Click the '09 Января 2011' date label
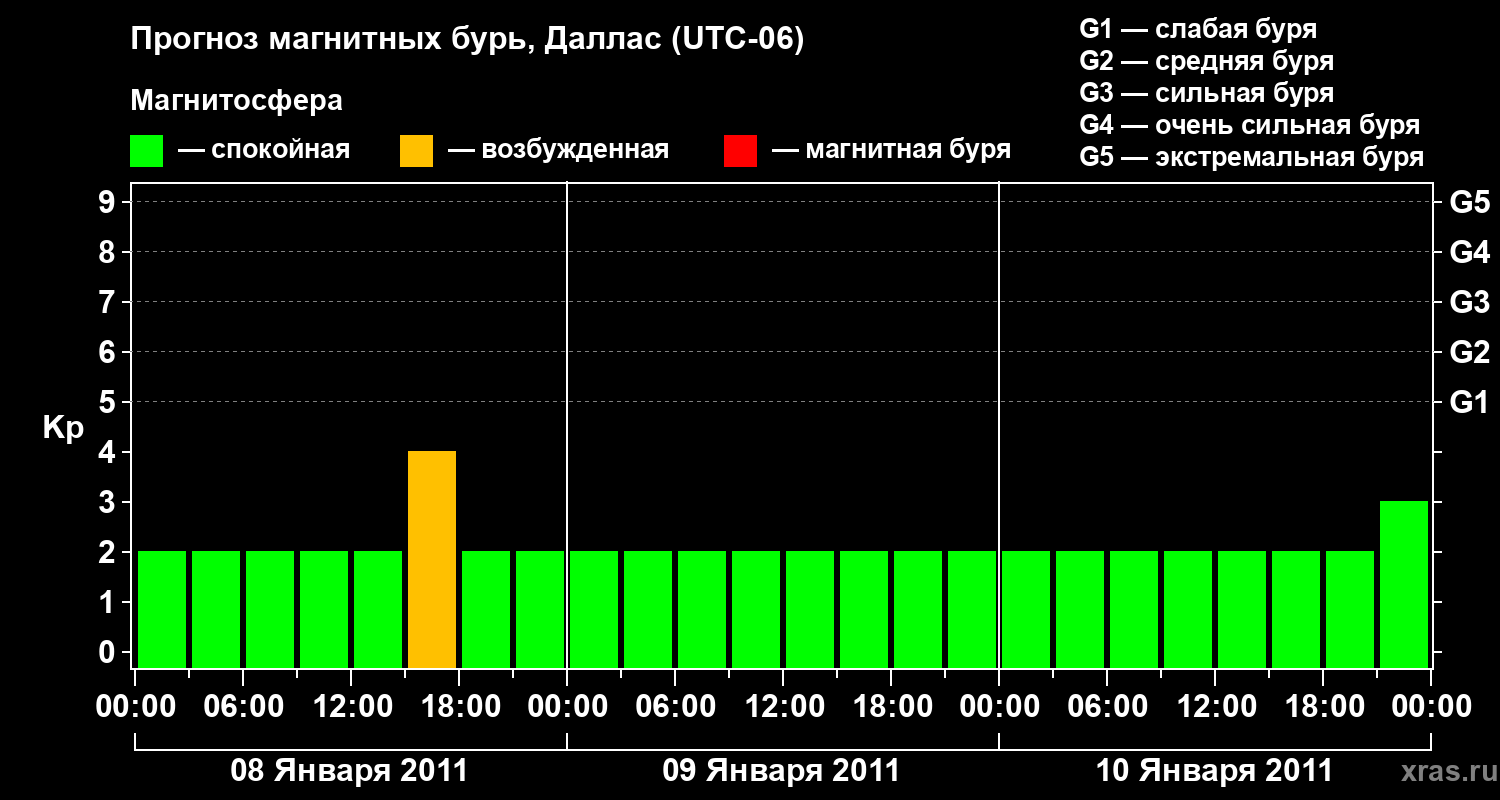The width and height of the screenshot is (1500, 800). point(781,771)
